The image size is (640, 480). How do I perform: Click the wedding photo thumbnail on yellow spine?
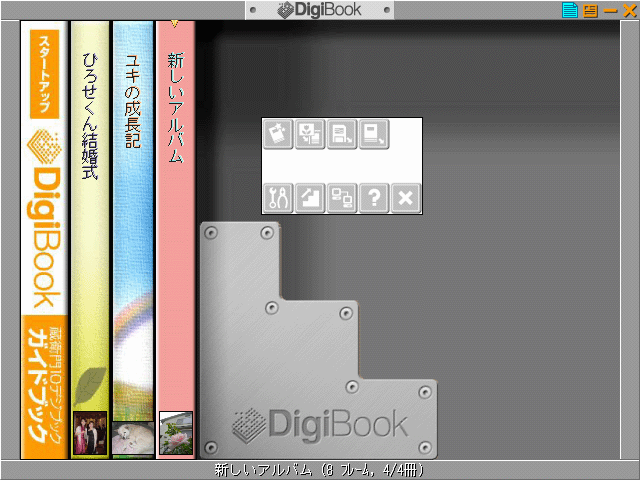(x=90, y=433)
